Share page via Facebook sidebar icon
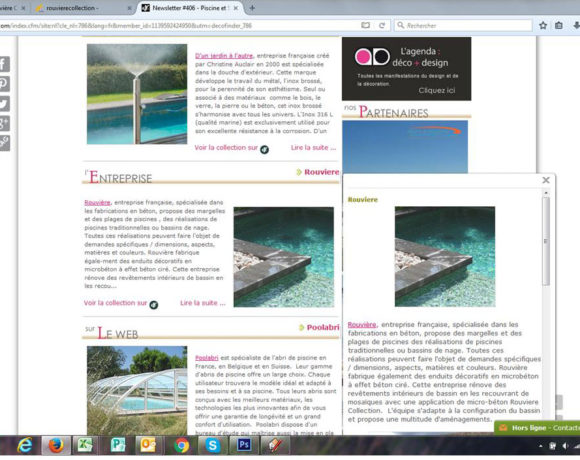The width and height of the screenshot is (580, 460). (4, 64)
